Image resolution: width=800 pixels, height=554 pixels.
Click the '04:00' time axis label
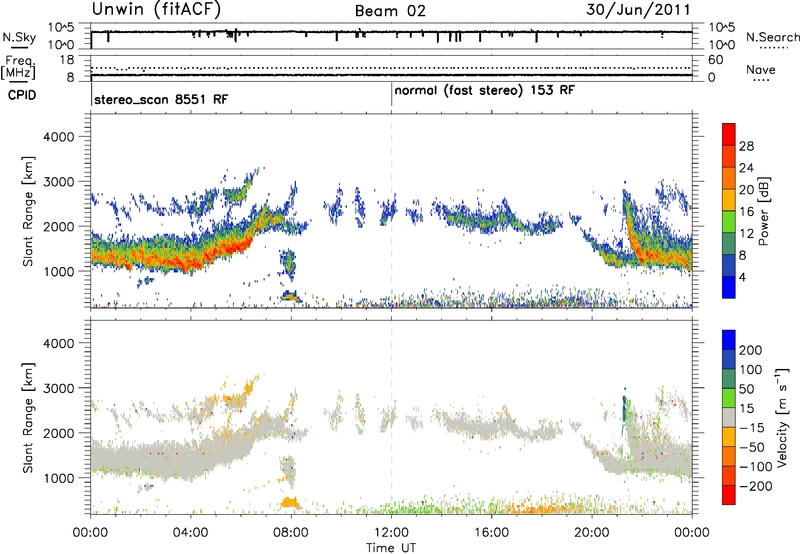click(x=191, y=533)
